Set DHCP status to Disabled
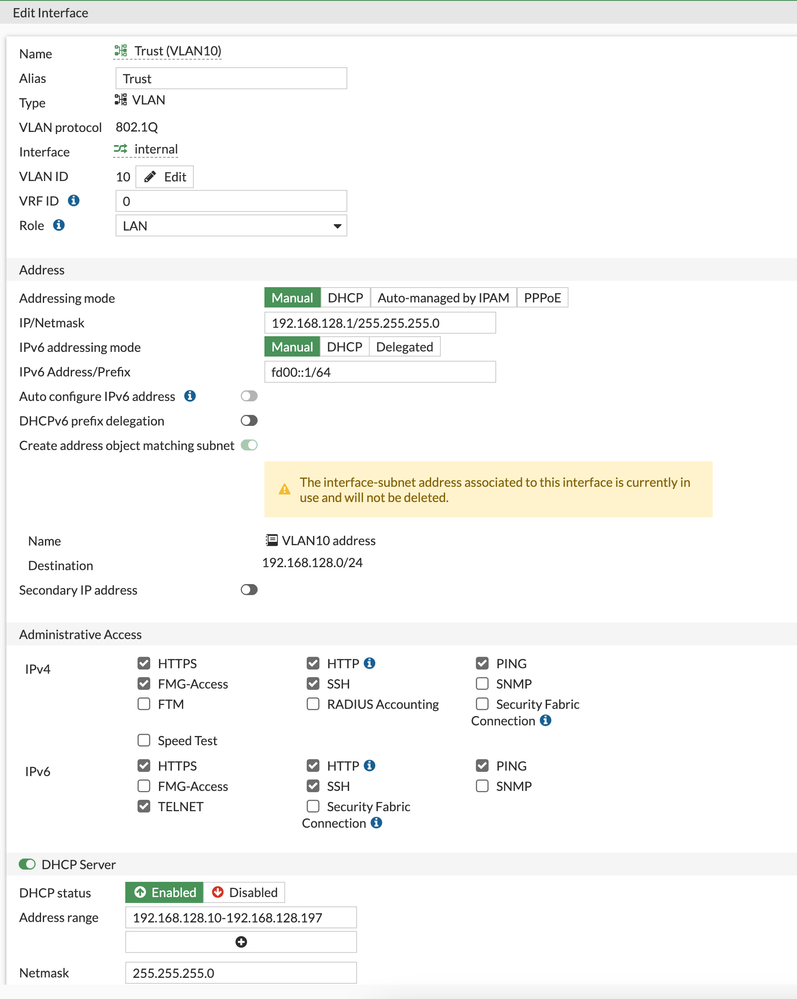 coord(244,892)
